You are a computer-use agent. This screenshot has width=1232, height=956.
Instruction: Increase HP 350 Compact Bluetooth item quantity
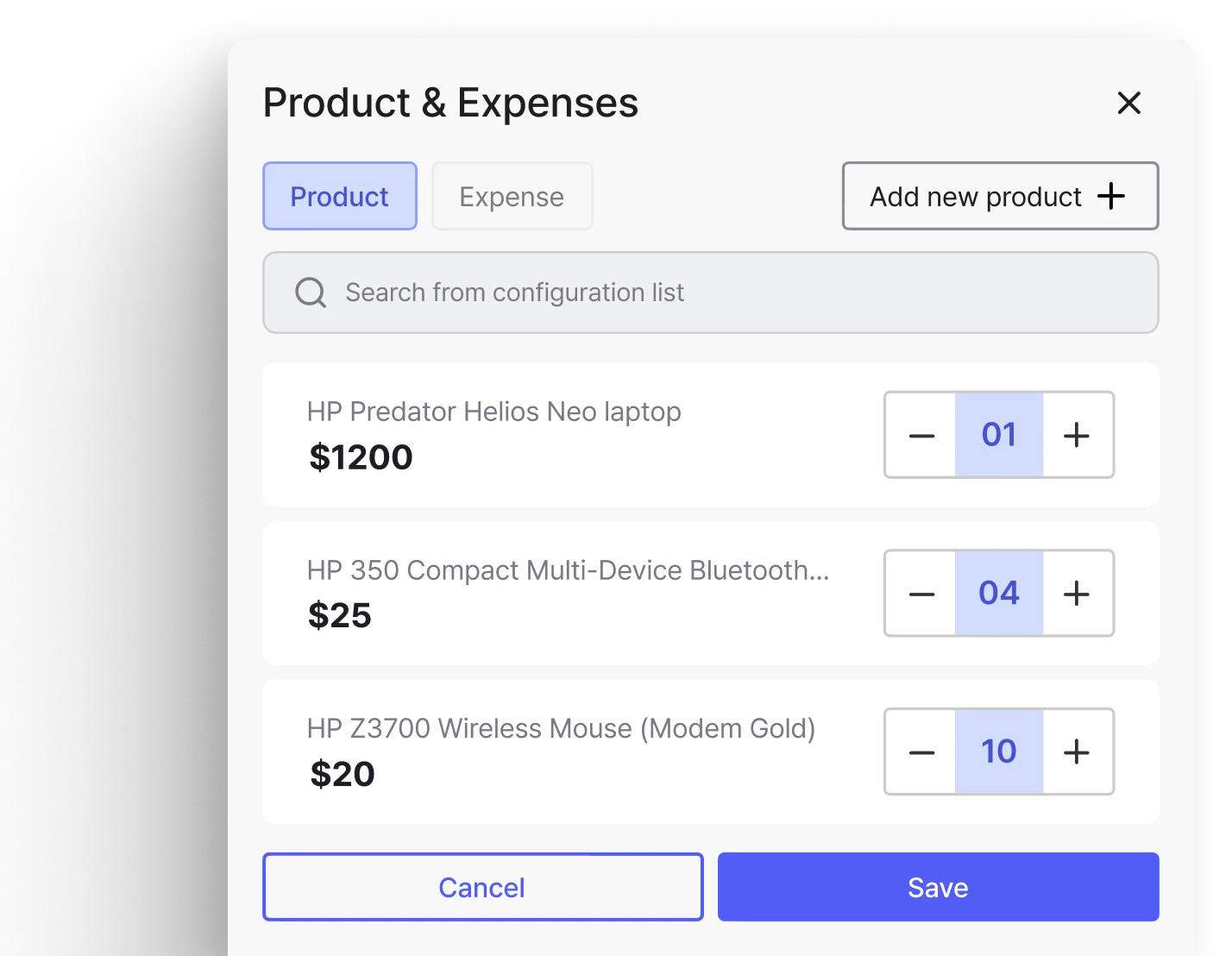coord(1077,594)
